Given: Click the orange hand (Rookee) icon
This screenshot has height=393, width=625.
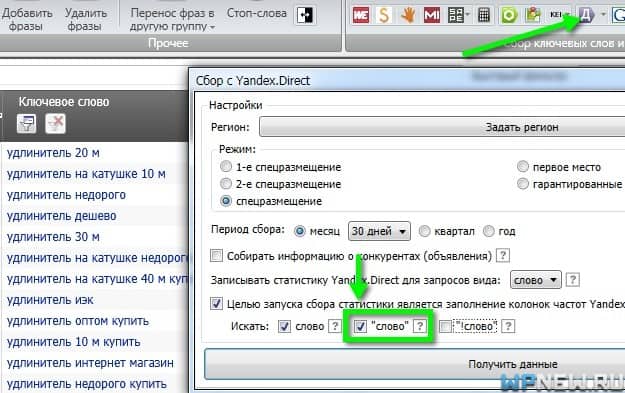Looking at the screenshot, I should 409,15.
